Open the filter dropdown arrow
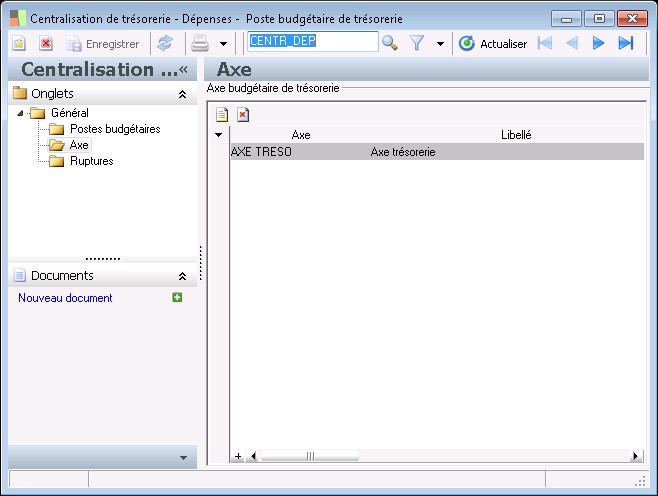658x496 pixels. 440,44
